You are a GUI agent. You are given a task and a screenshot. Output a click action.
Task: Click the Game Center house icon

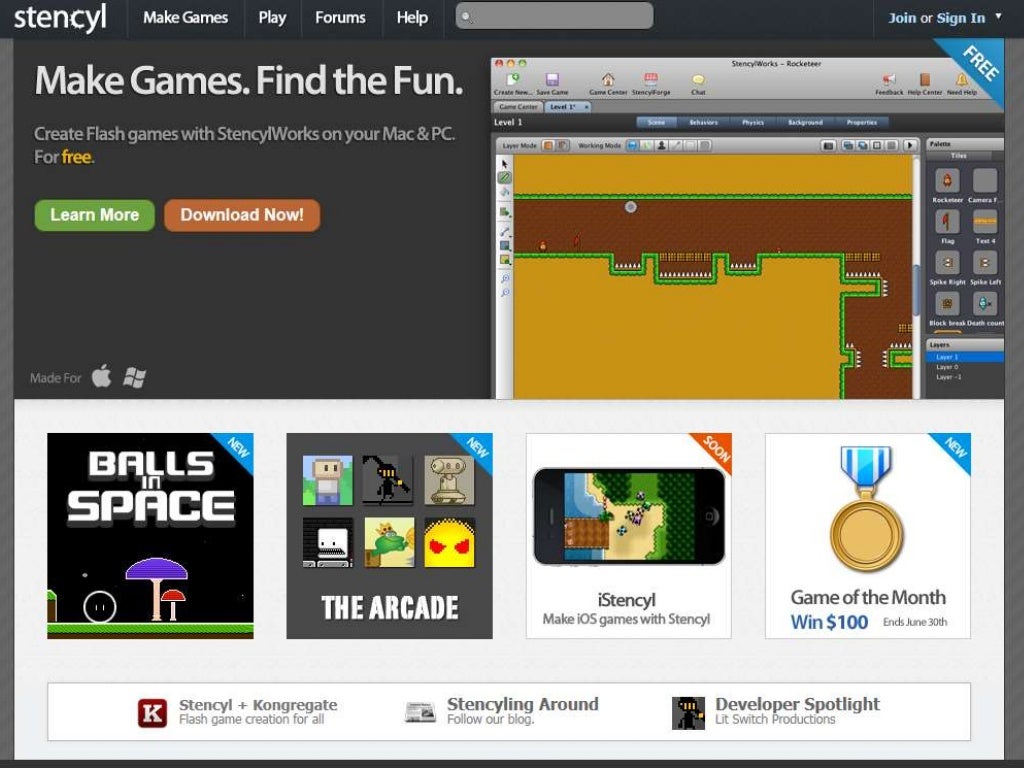pyautogui.click(x=608, y=80)
